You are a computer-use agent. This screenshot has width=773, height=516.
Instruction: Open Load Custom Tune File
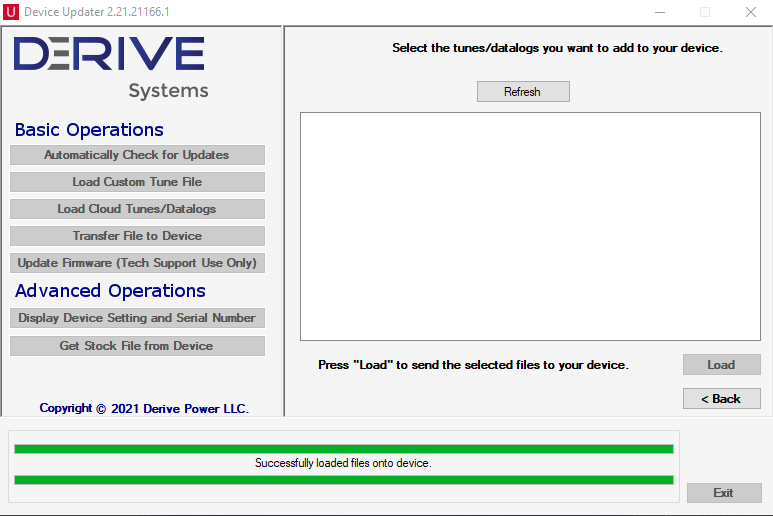click(137, 182)
